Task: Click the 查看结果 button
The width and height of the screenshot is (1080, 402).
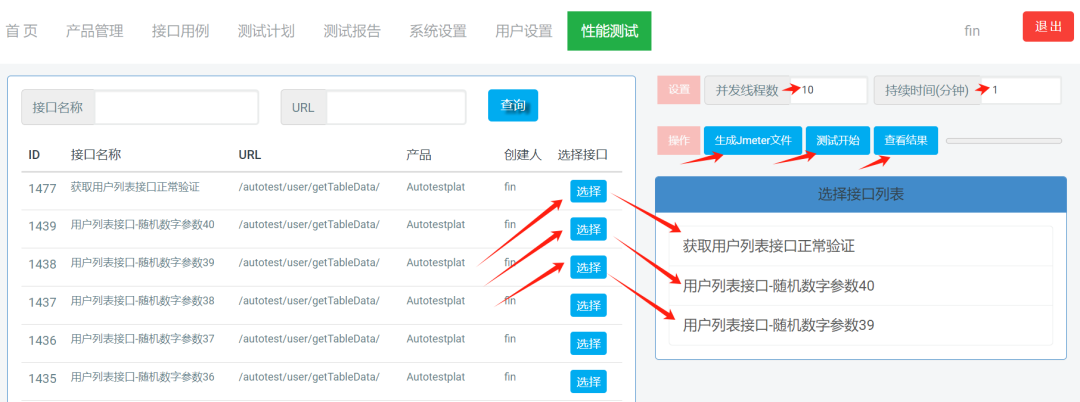Action: pyautogui.click(x=906, y=140)
